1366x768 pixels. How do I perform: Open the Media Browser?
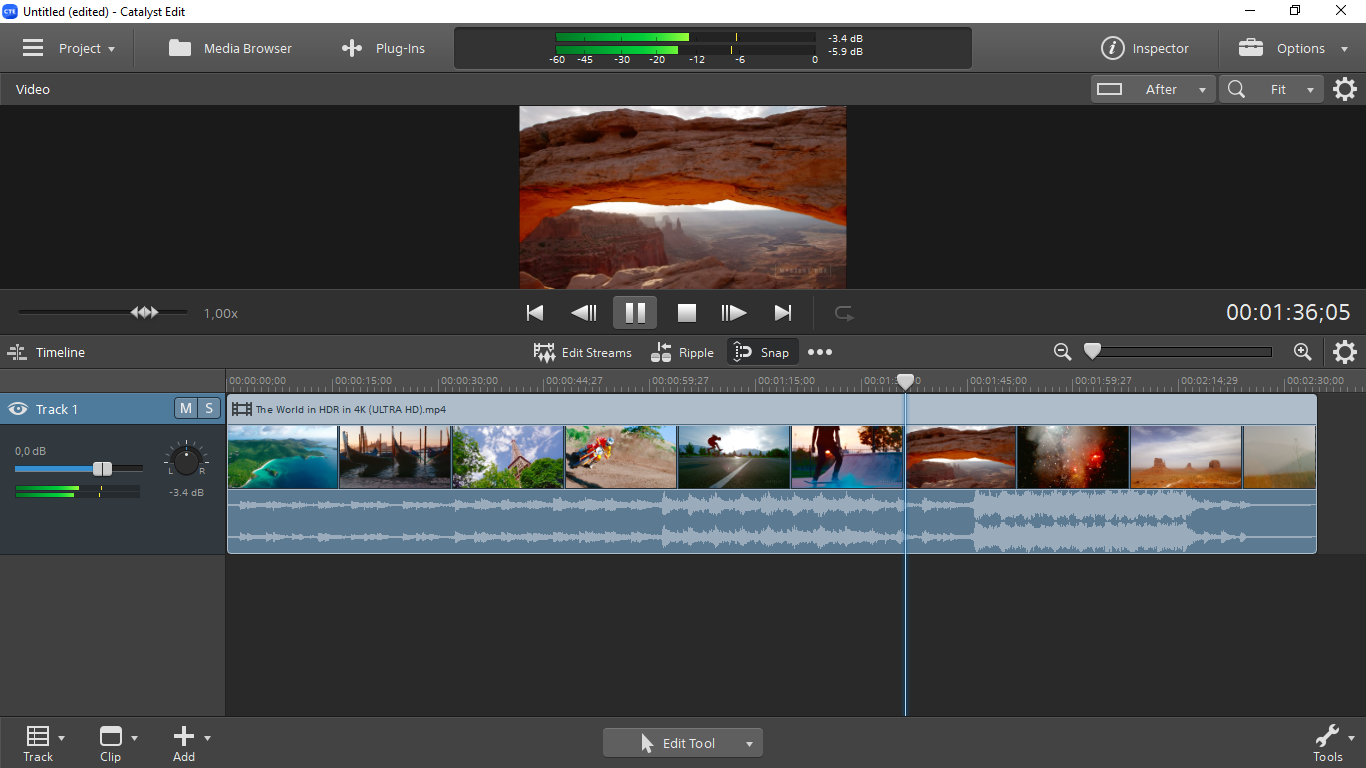pos(231,48)
